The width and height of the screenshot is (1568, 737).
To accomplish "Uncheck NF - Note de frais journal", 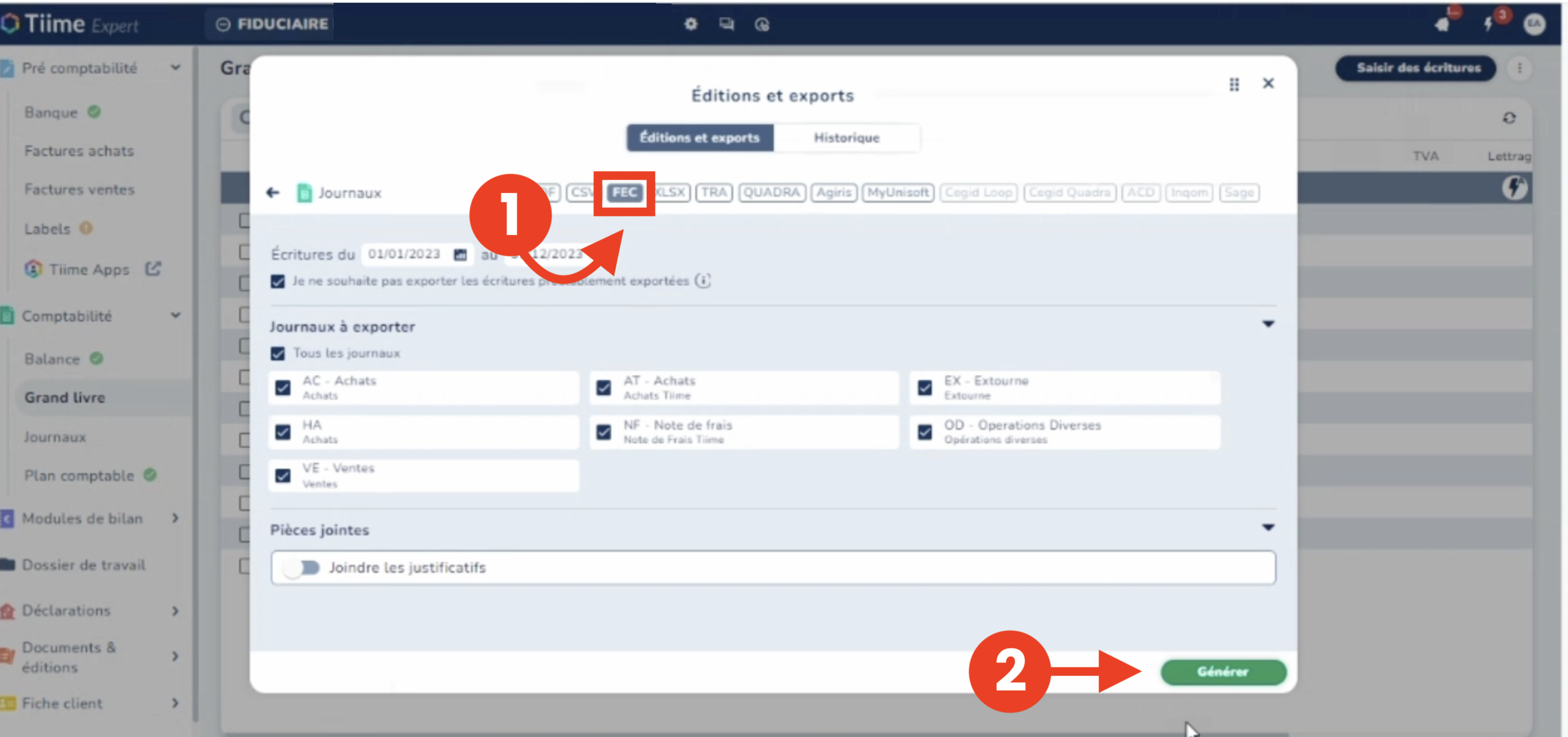I will (603, 432).
